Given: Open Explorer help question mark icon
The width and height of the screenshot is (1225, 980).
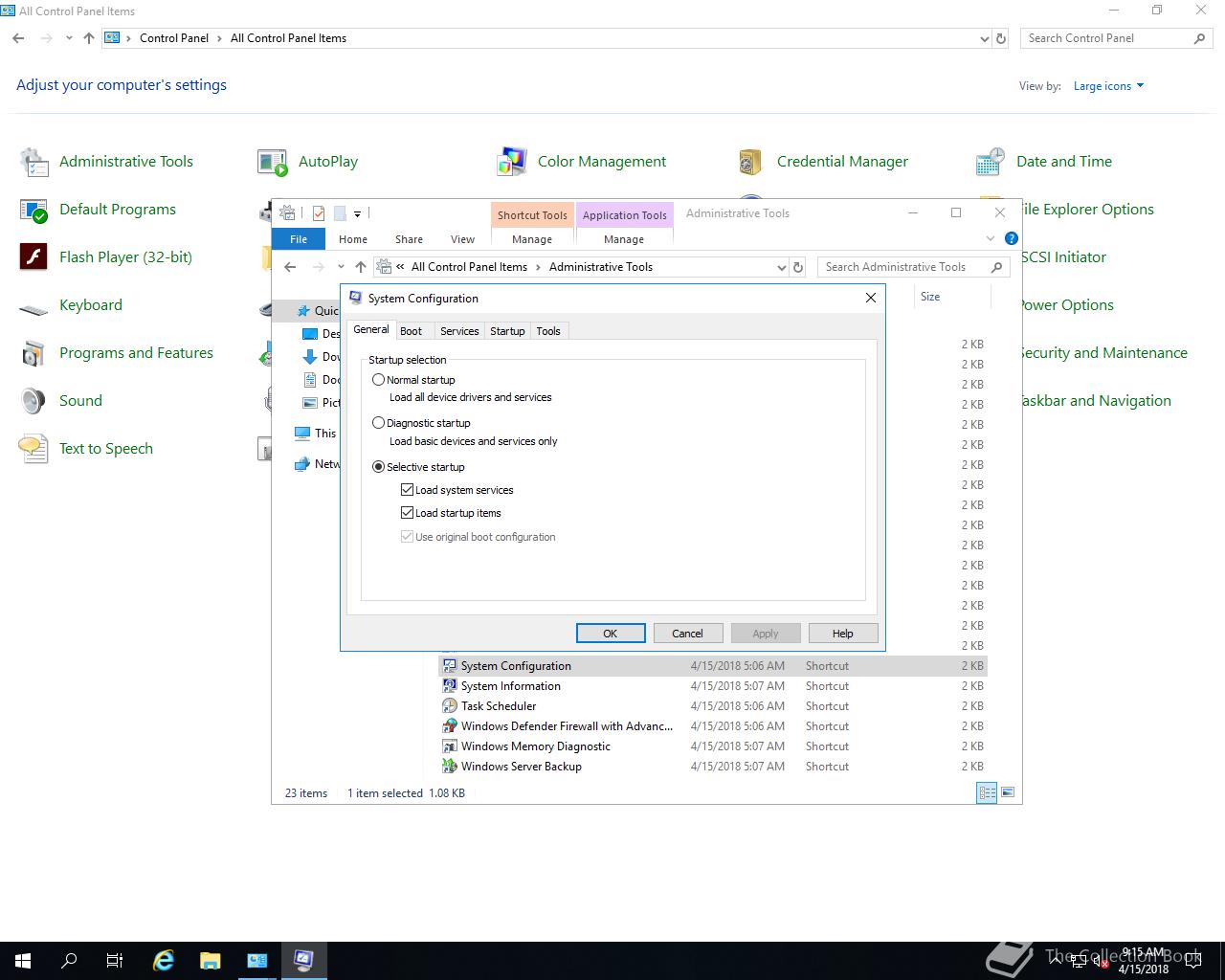Looking at the screenshot, I should (x=1012, y=238).
